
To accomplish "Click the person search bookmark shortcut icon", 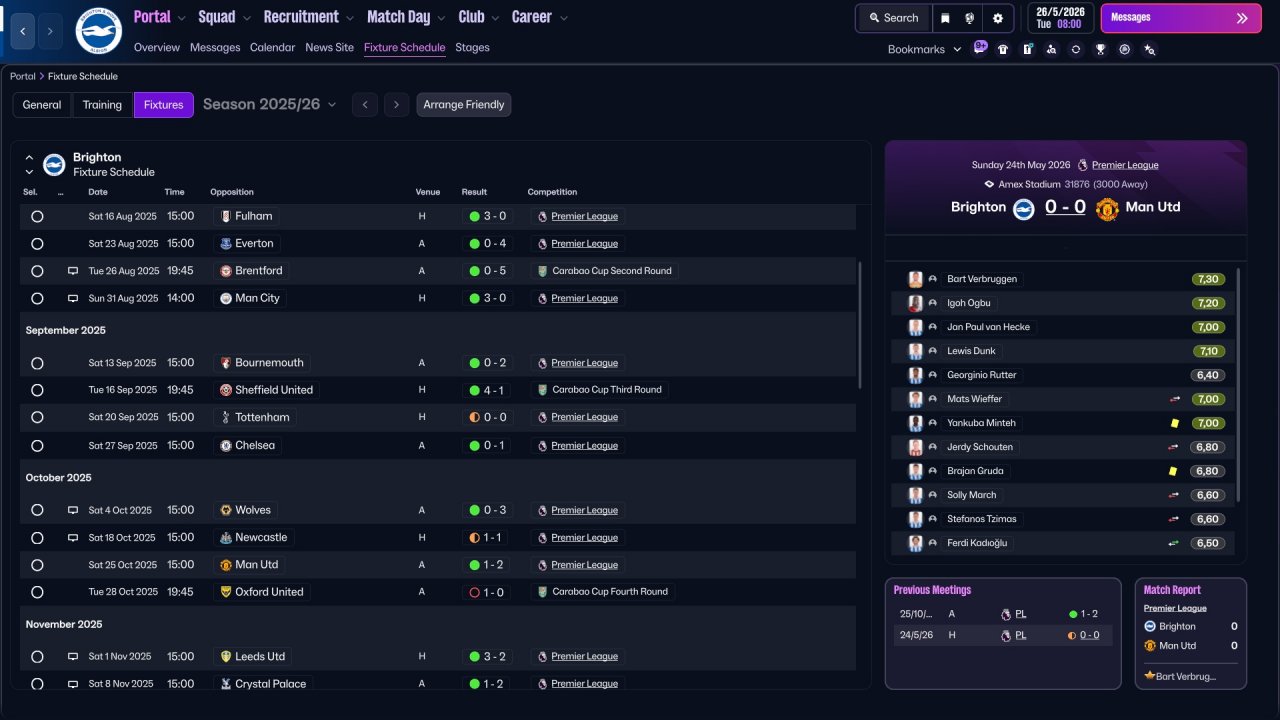I will 1051,49.
